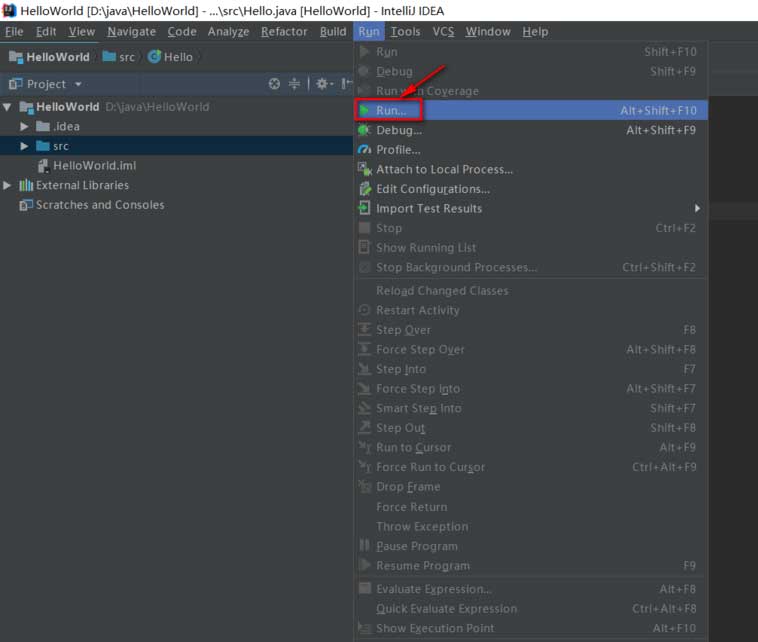Image resolution: width=758 pixels, height=642 pixels.
Task: Click the Pause Program icon
Action: point(364,546)
